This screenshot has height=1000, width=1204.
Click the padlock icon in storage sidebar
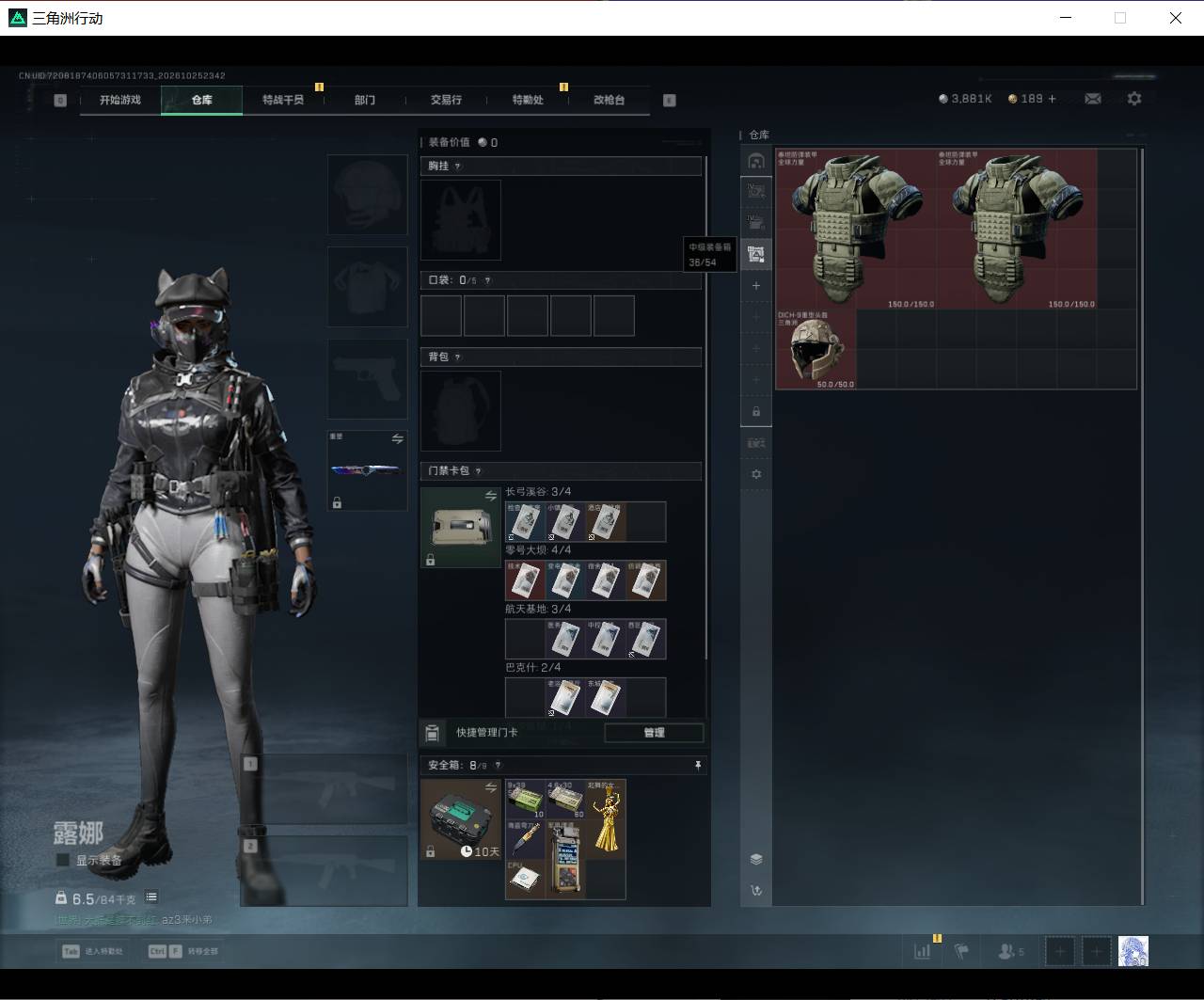point(756,411)
